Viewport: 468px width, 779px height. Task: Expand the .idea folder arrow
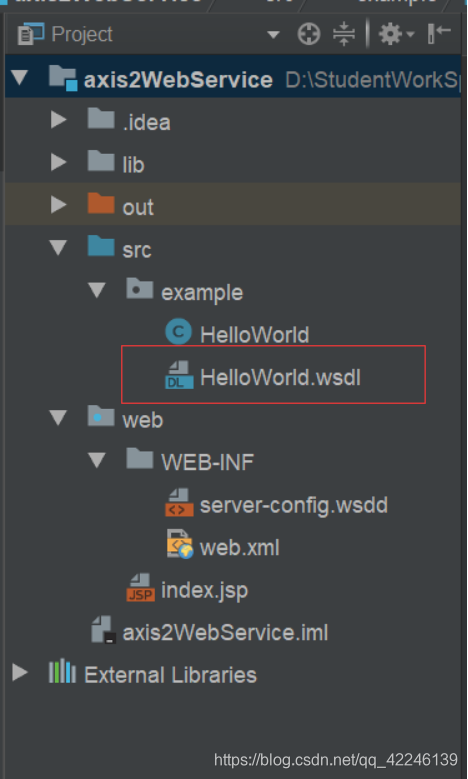click(x=59, y=120)
